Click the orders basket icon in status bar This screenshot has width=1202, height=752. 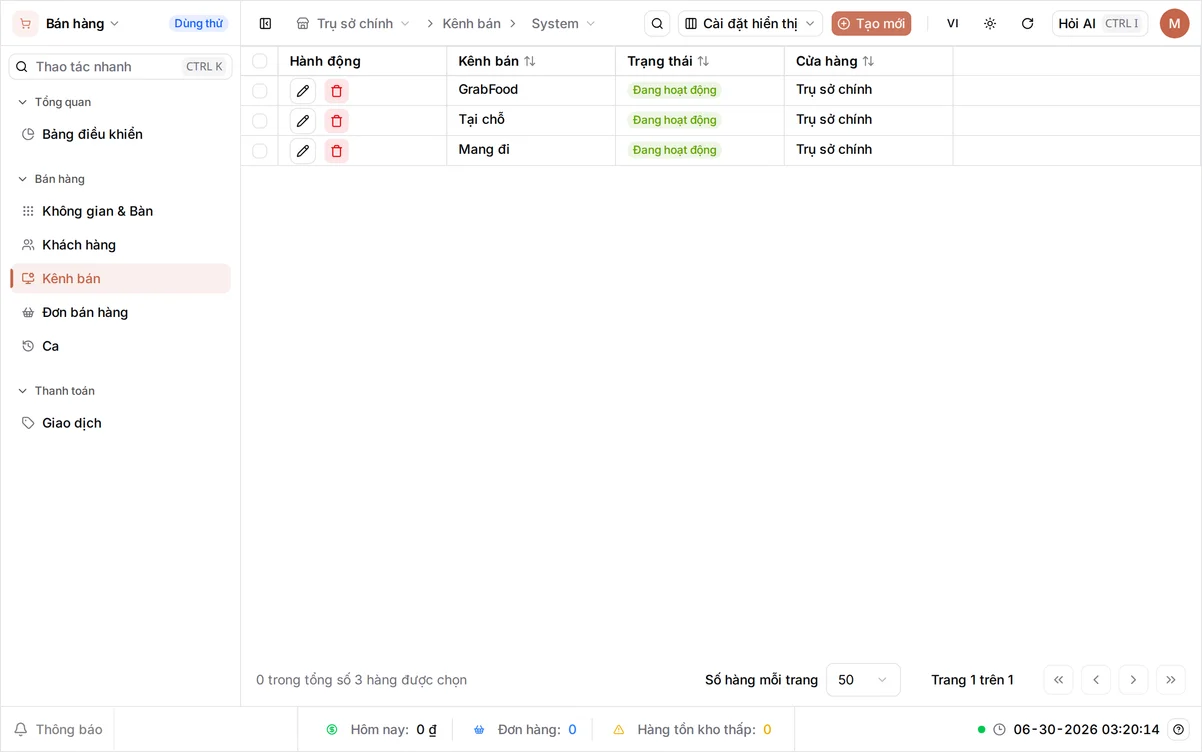[479, 729]
